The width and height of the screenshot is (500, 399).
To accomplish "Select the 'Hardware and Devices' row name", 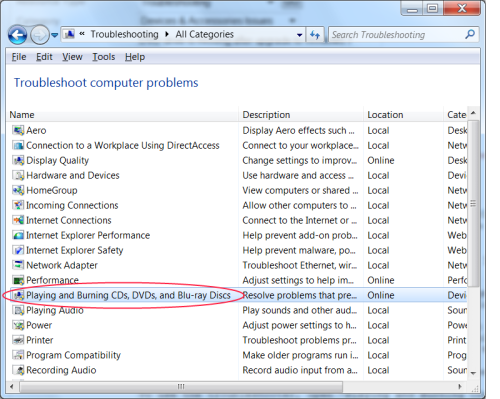I will click(73, 175).
